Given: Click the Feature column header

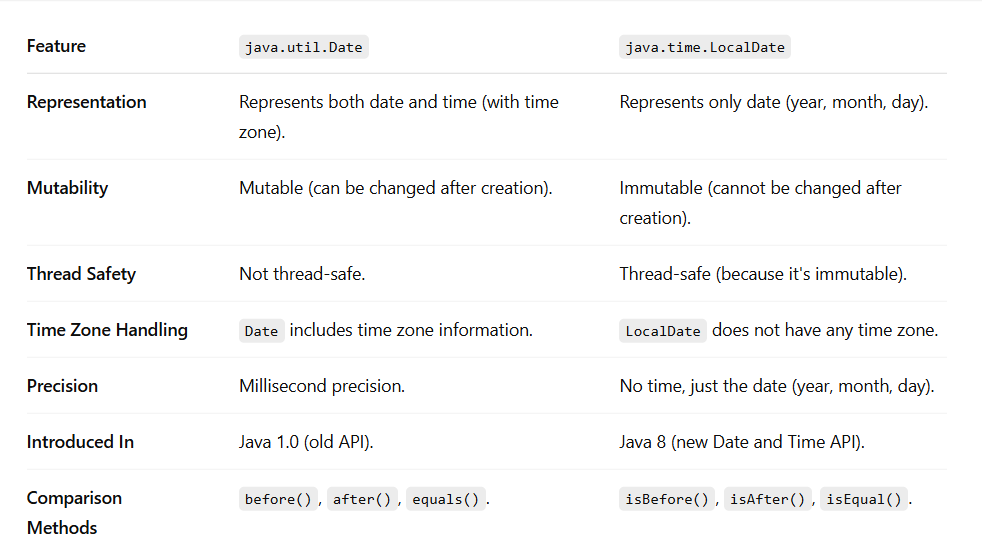Looking at the screenshot, I should click(x=56, y=46).
